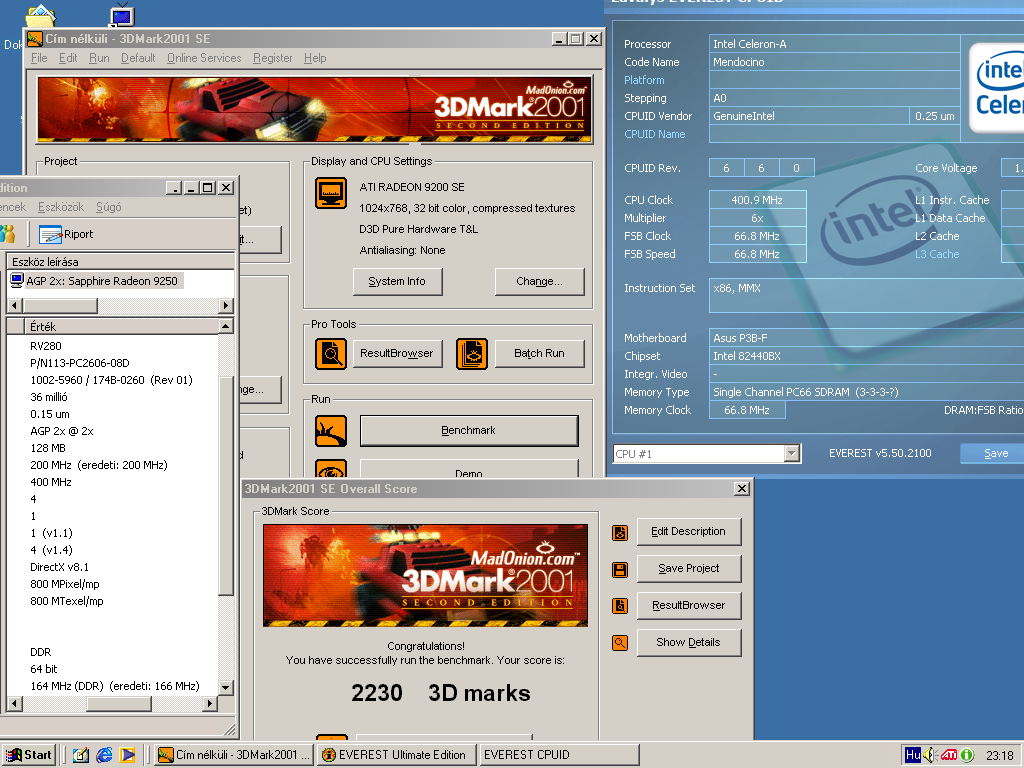Click the Save button in EVEREST CPUID
Image resolution: width=1024 pixels, height=768 pixels.
[995, 453]
